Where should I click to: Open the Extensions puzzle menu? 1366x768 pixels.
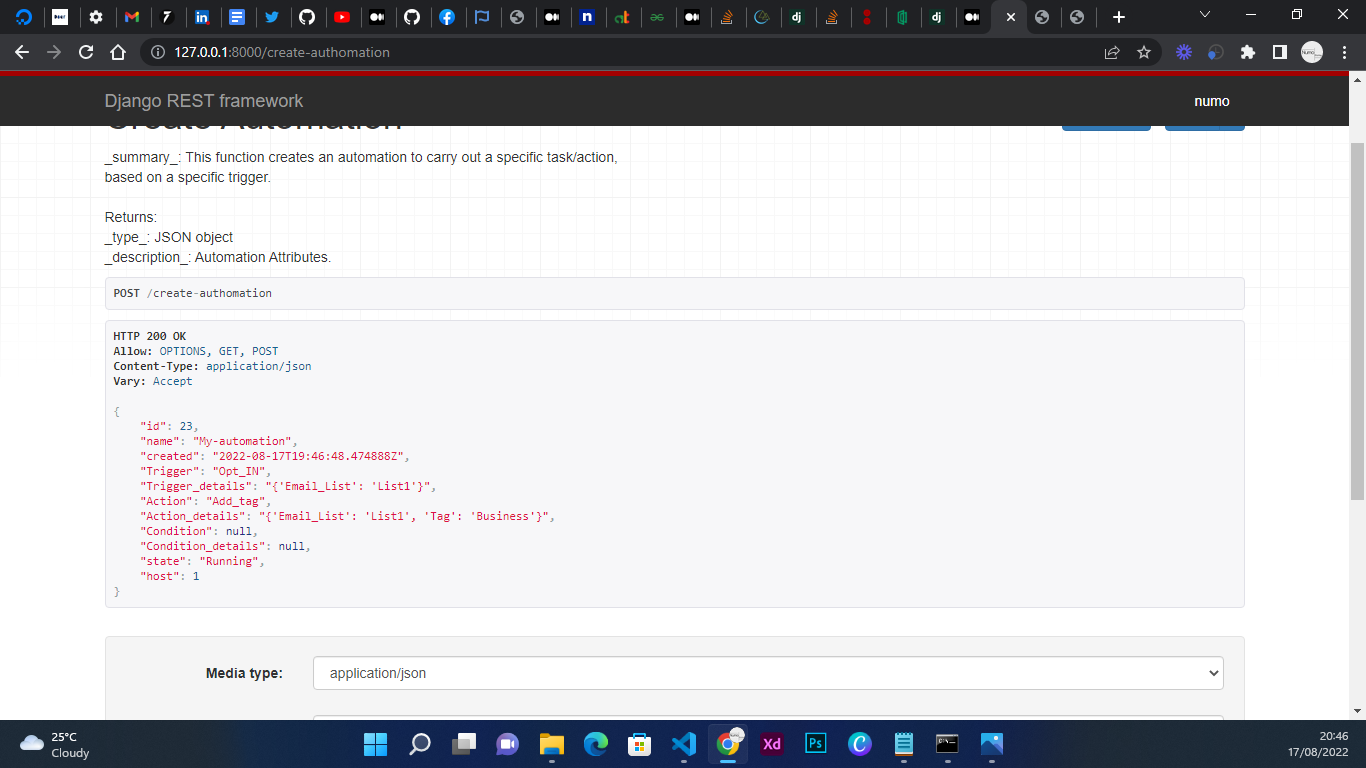[1247, 52]
